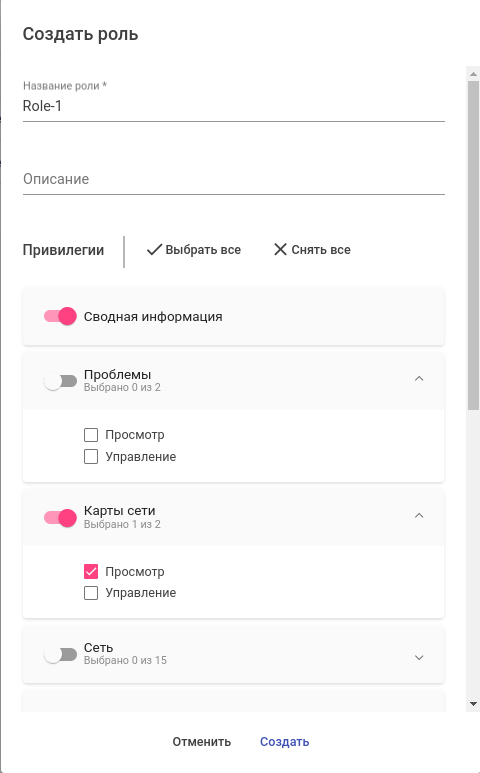Enable the Проблемы toggle switch
The height and width of the screenshot is (773, 480).
tap(60, 382)
